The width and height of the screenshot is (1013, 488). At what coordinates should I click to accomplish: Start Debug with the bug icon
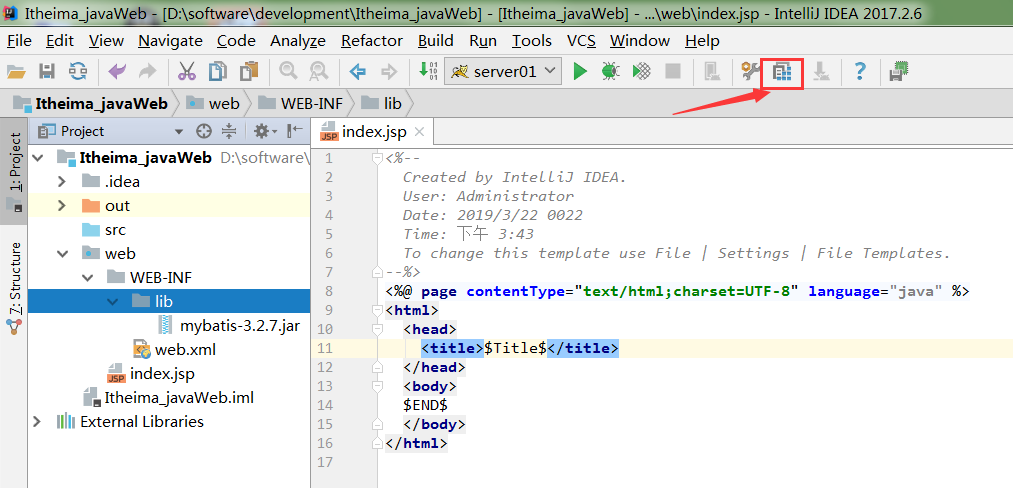(x=611, y=71)
